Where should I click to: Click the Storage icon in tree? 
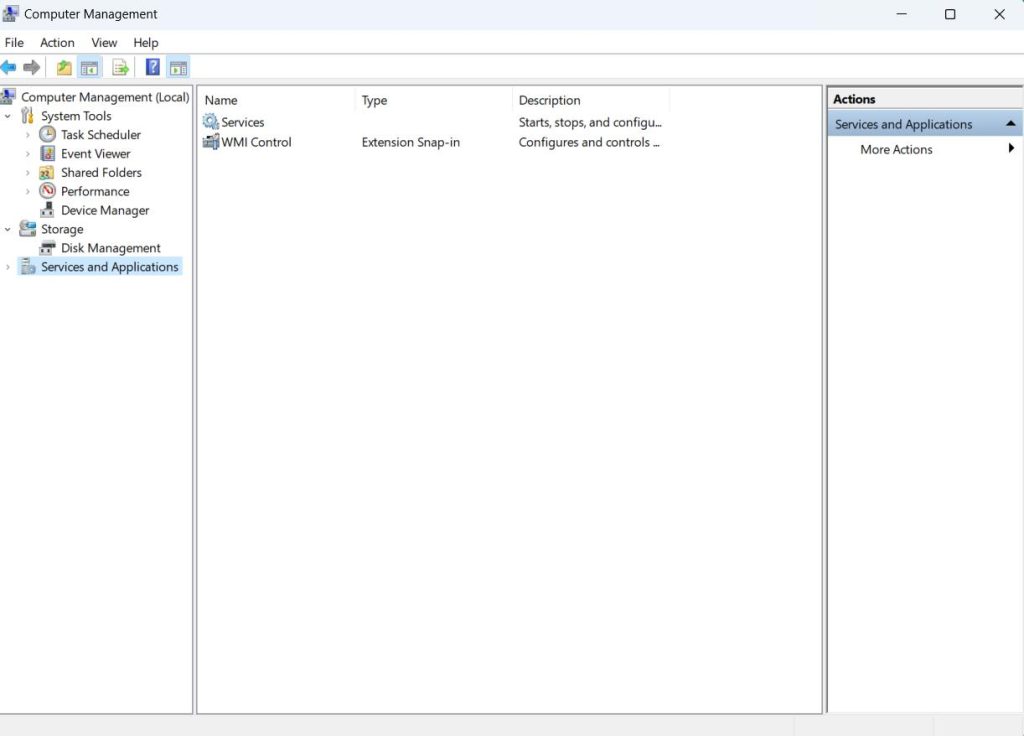[x=27, y=229]
